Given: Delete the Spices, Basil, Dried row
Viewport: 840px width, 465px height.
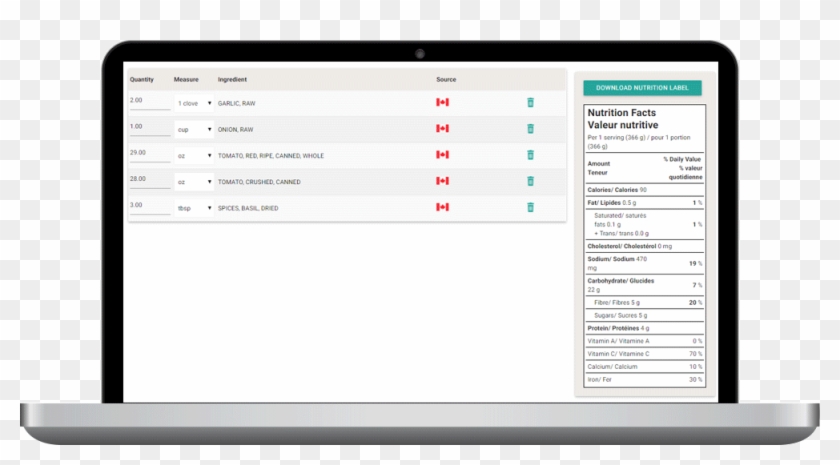Looking at the screenshot, I should (530, 207).
